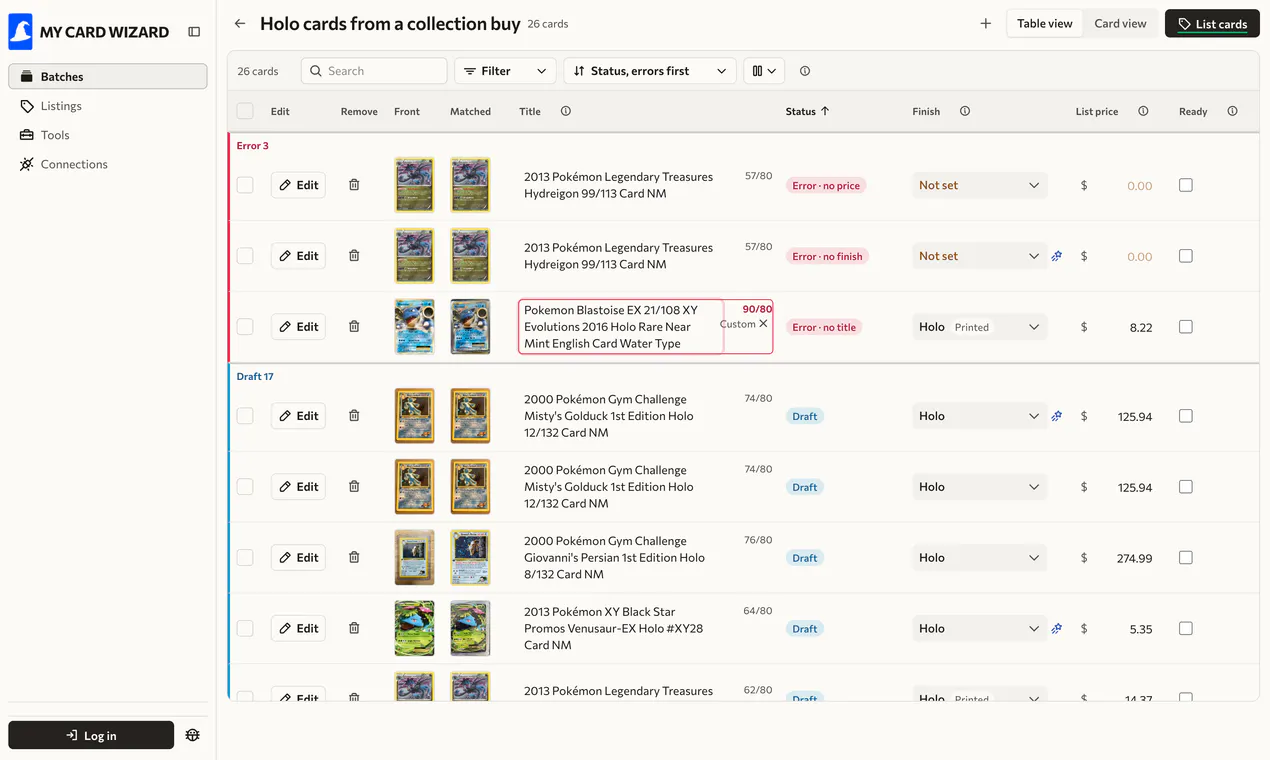Screen dimensions: 1270x760
Task: Click the info icon next to Title header
Action: [x=566, y=111]
